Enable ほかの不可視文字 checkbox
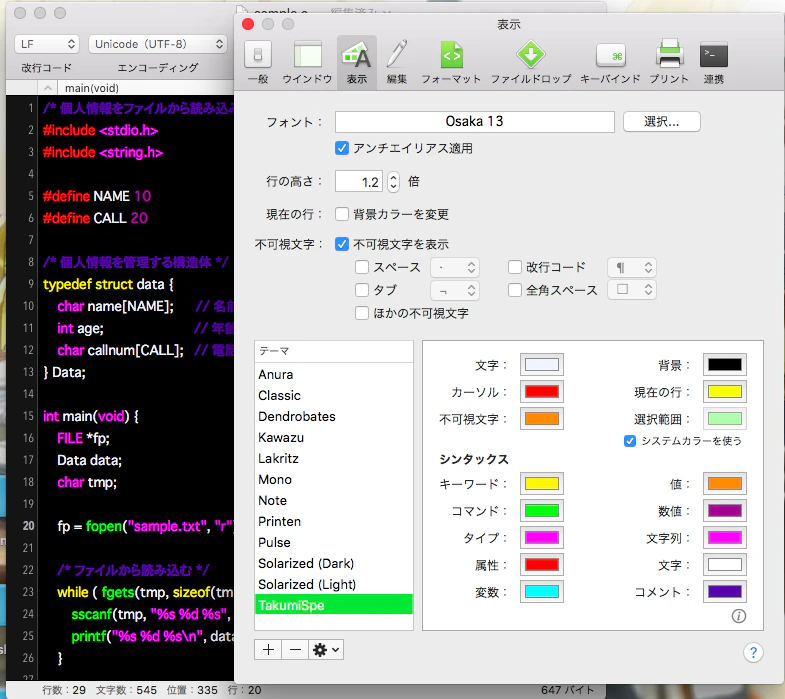Image resolution: width=785 pixels, height=699 pixels. pos(362,313)
